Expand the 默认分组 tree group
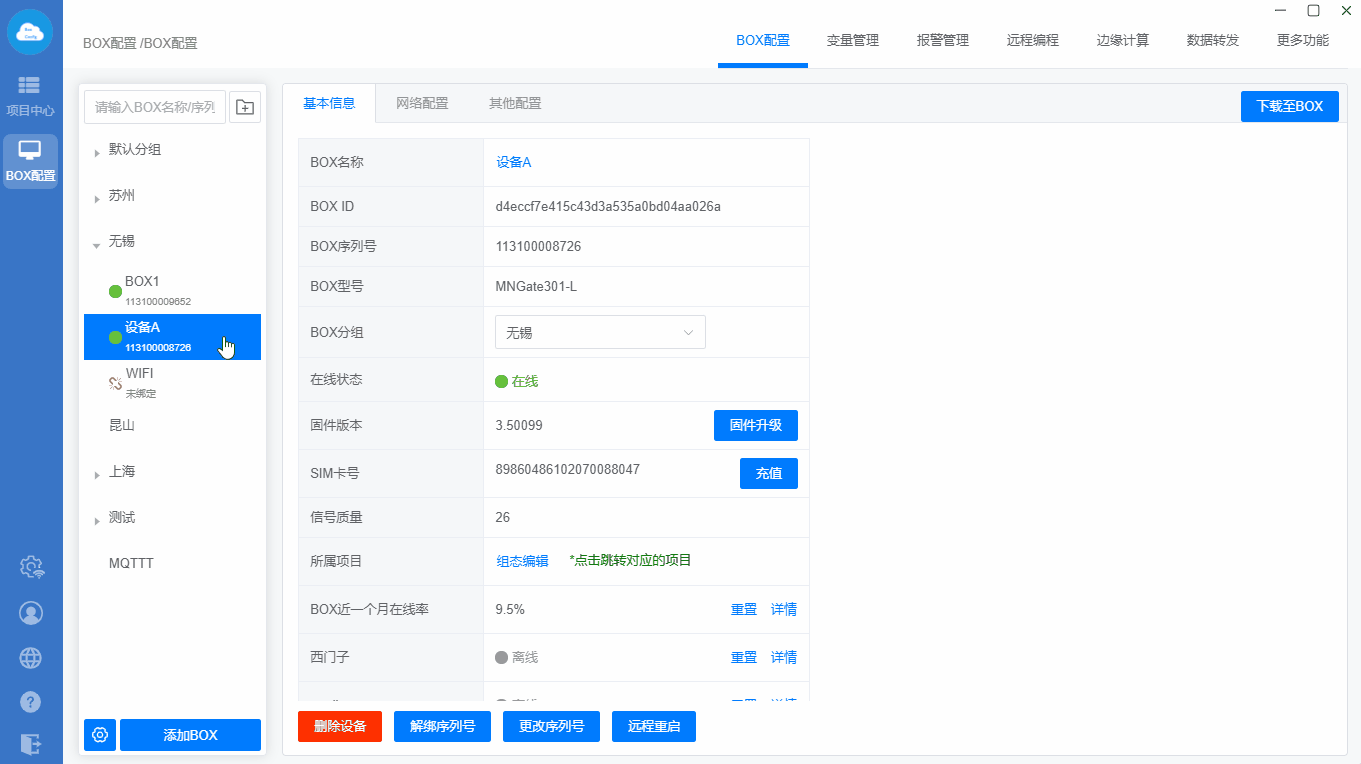The width and height of the screenshot is (1361, 764). [97, 152]
